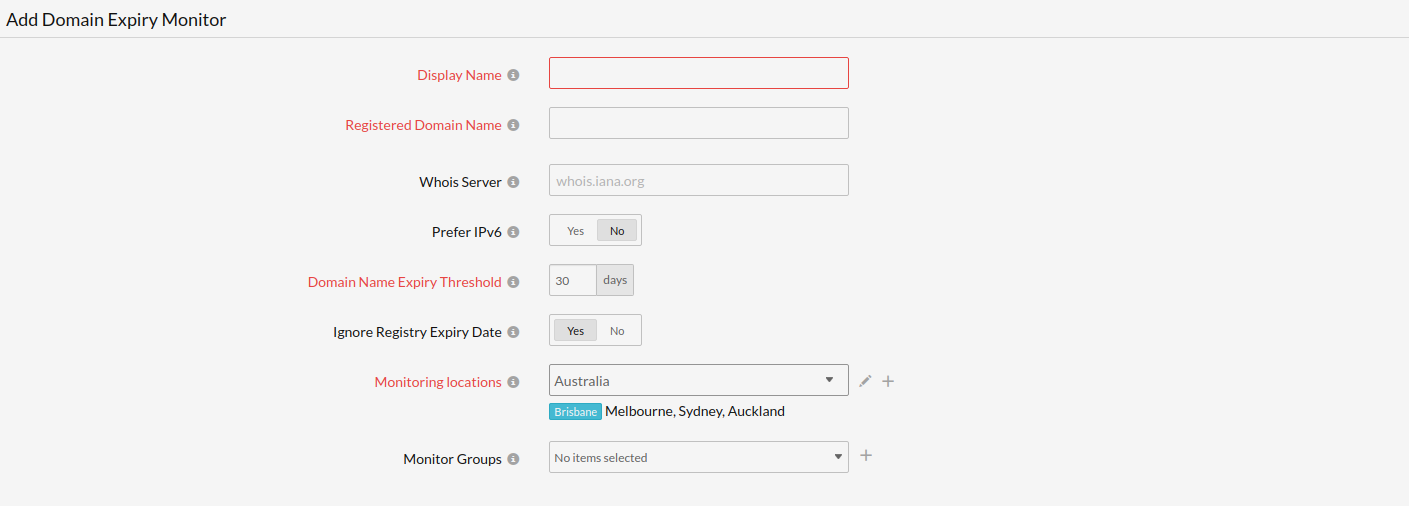Click the Whois Server info icon
Image resolution: width=1409 pixels, height=506 pixels.
pyautogui.click(x=513, y=182)
